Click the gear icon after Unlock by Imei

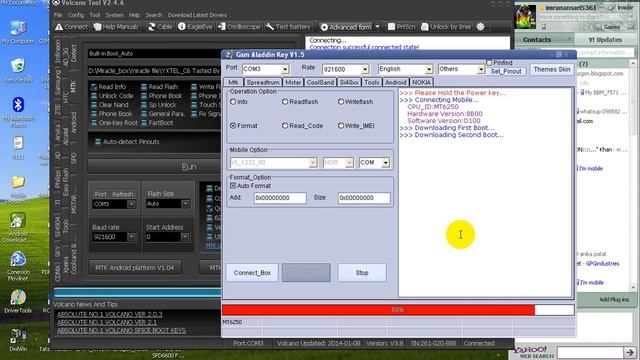(x=480, y=27)
